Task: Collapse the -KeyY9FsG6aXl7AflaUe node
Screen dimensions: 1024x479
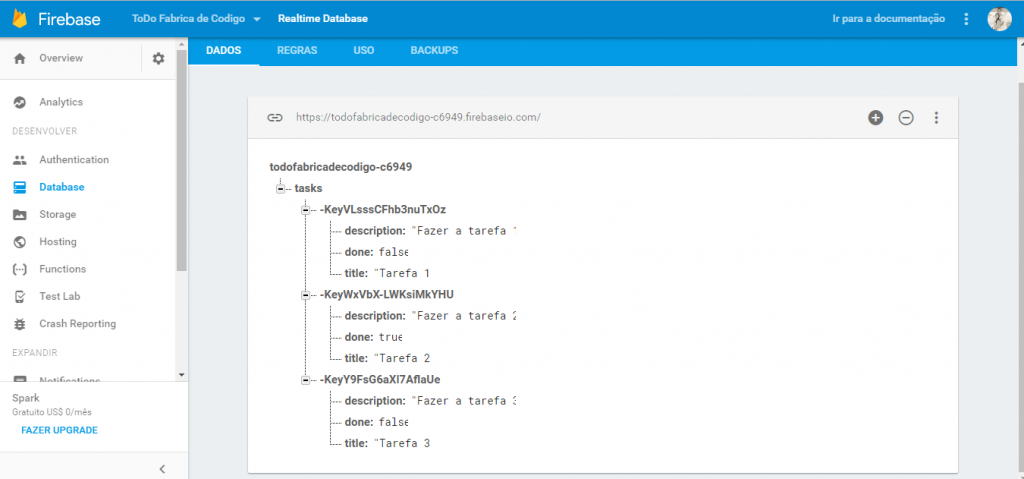Action: point(306,380)
